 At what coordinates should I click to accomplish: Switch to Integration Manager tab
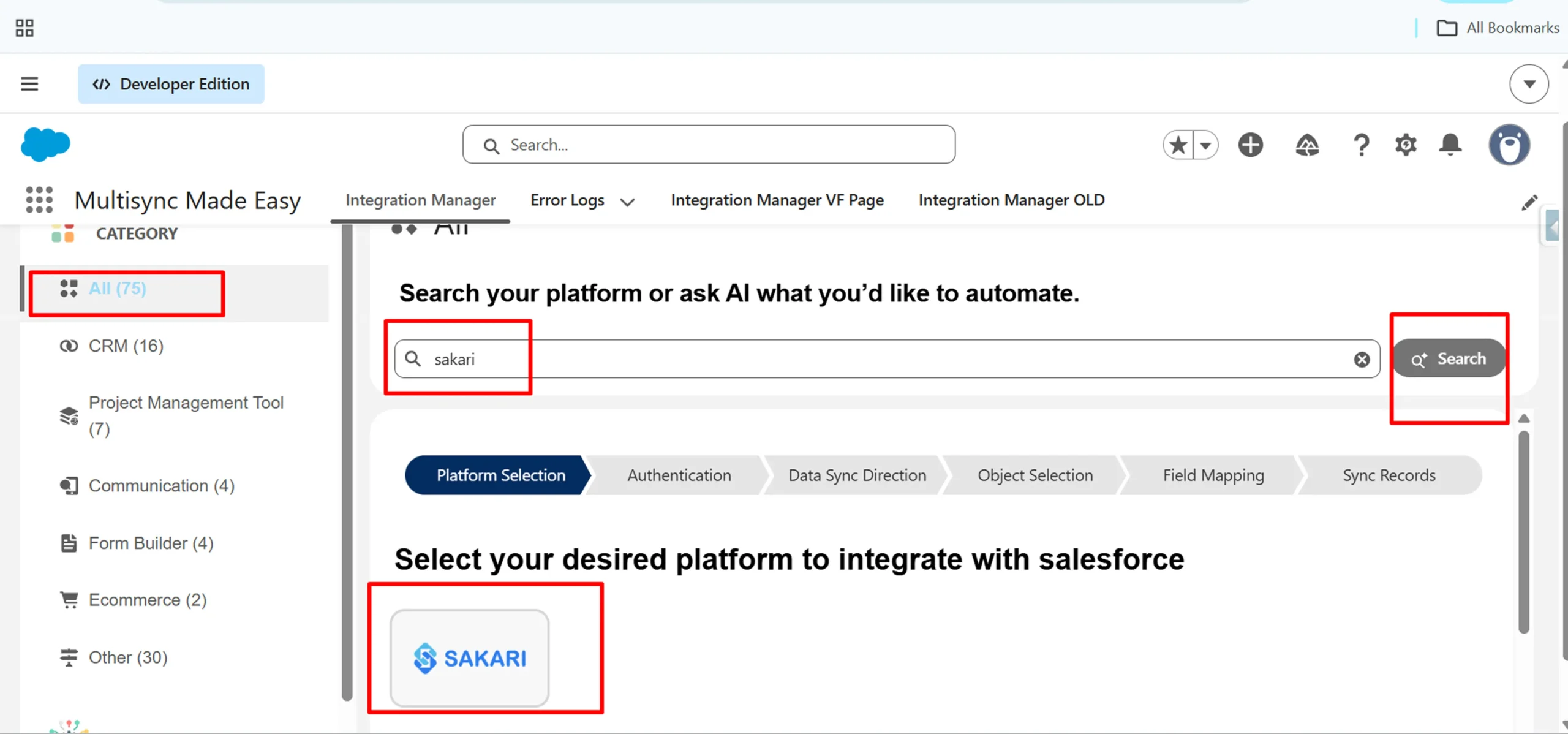tap(420, 200)
